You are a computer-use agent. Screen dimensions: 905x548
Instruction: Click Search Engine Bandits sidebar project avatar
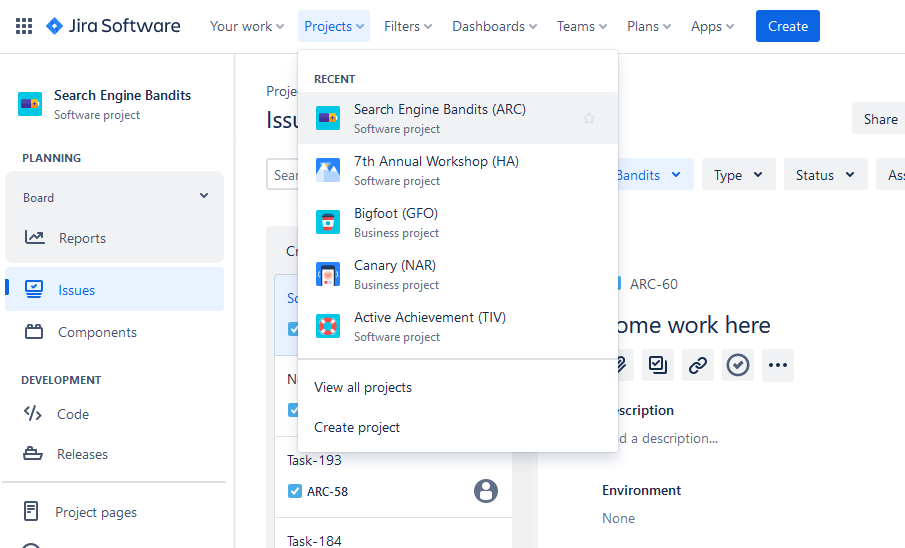[x=30, y=104]
